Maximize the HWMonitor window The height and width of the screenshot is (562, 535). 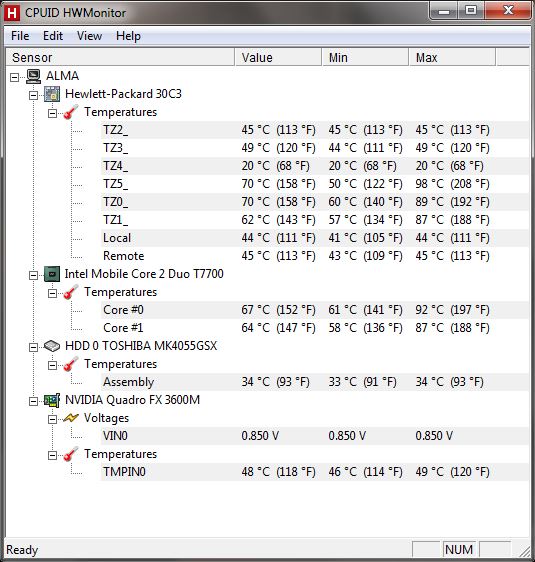tap(471, 11)
